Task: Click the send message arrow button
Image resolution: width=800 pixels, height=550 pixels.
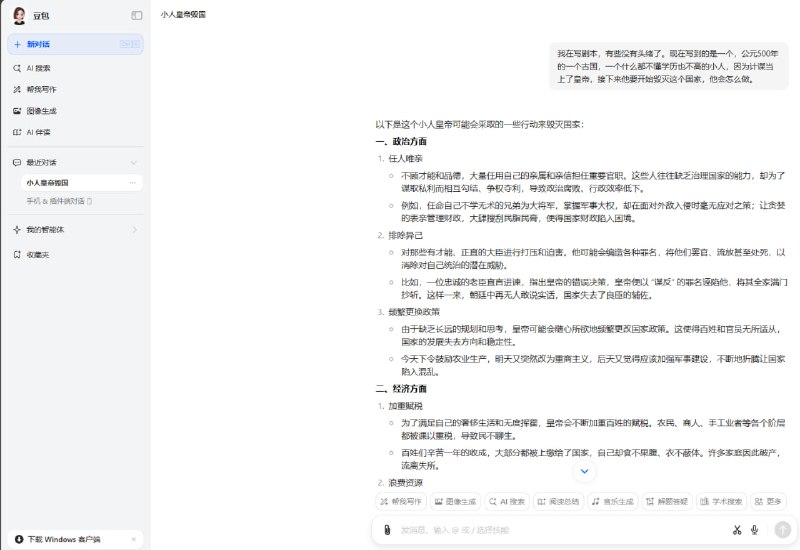Action: (783, 530)
